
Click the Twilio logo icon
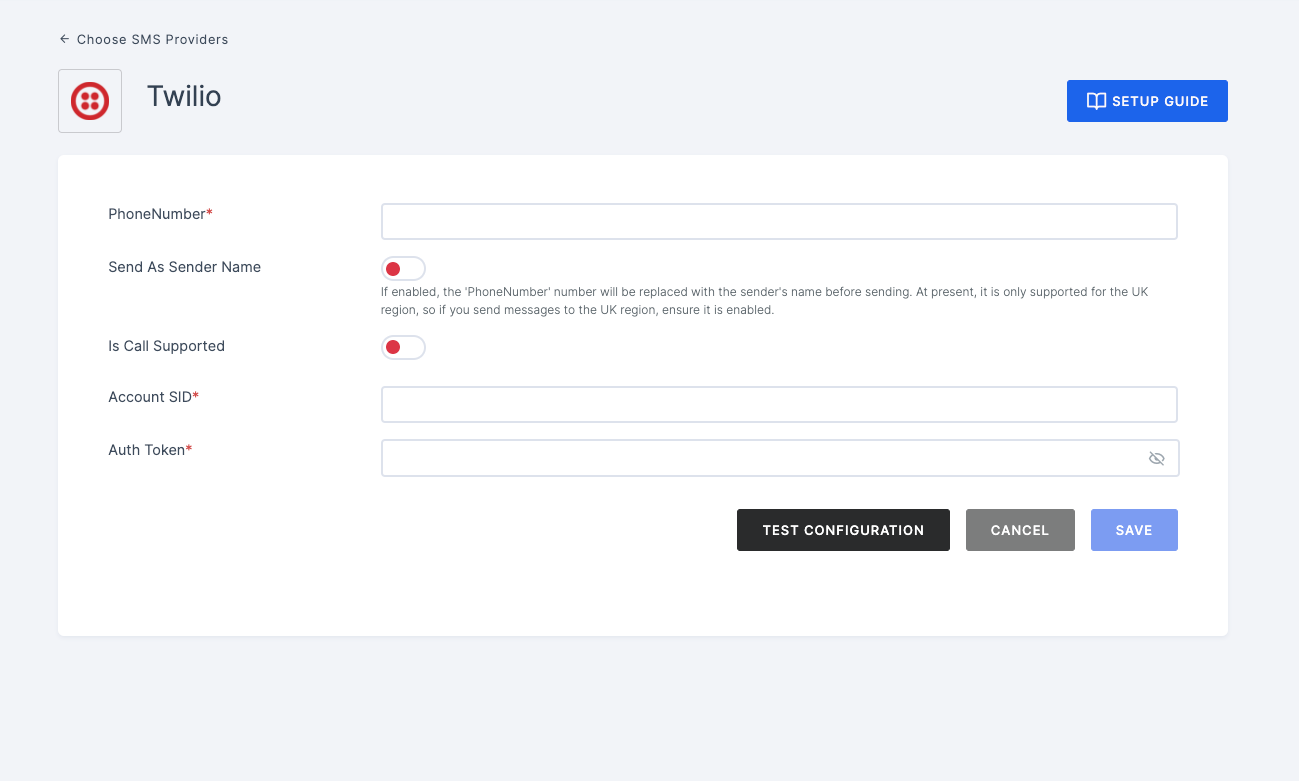90,101
